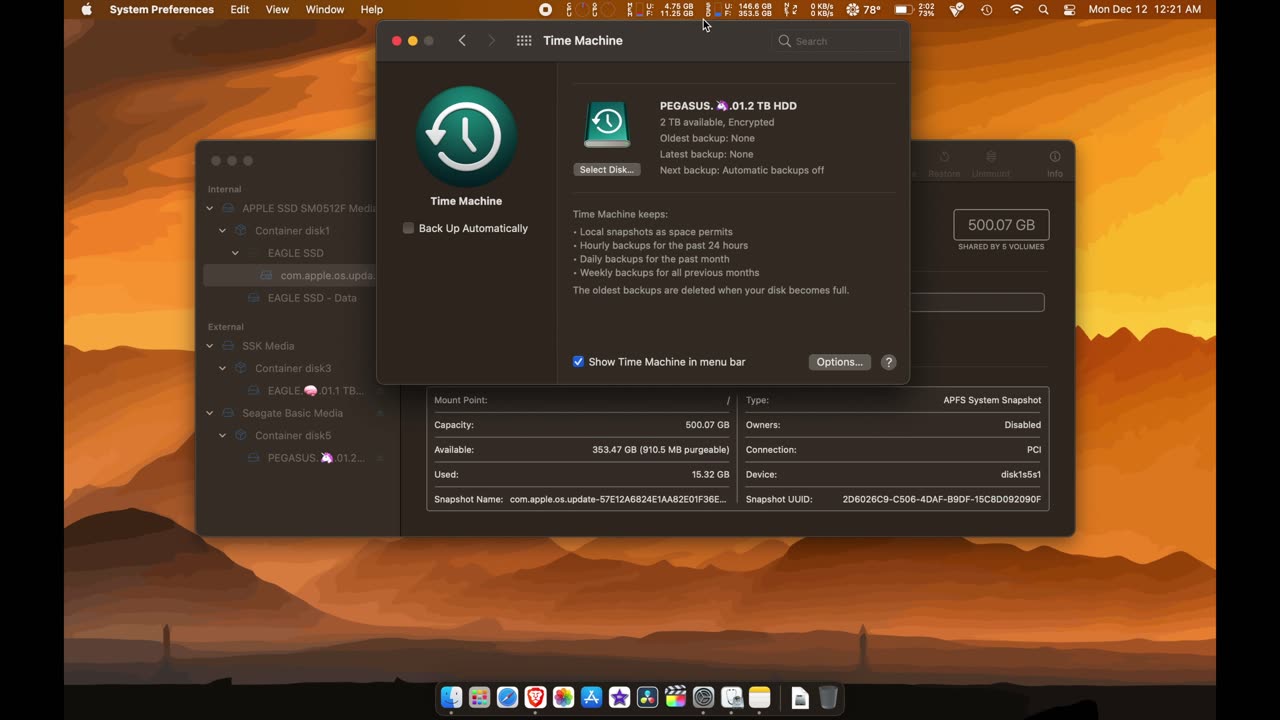Viewport: 1280px width, 720px height.
Task: Select Seagate Basic Media in sidebar
Action: click(x=292, y=413)
